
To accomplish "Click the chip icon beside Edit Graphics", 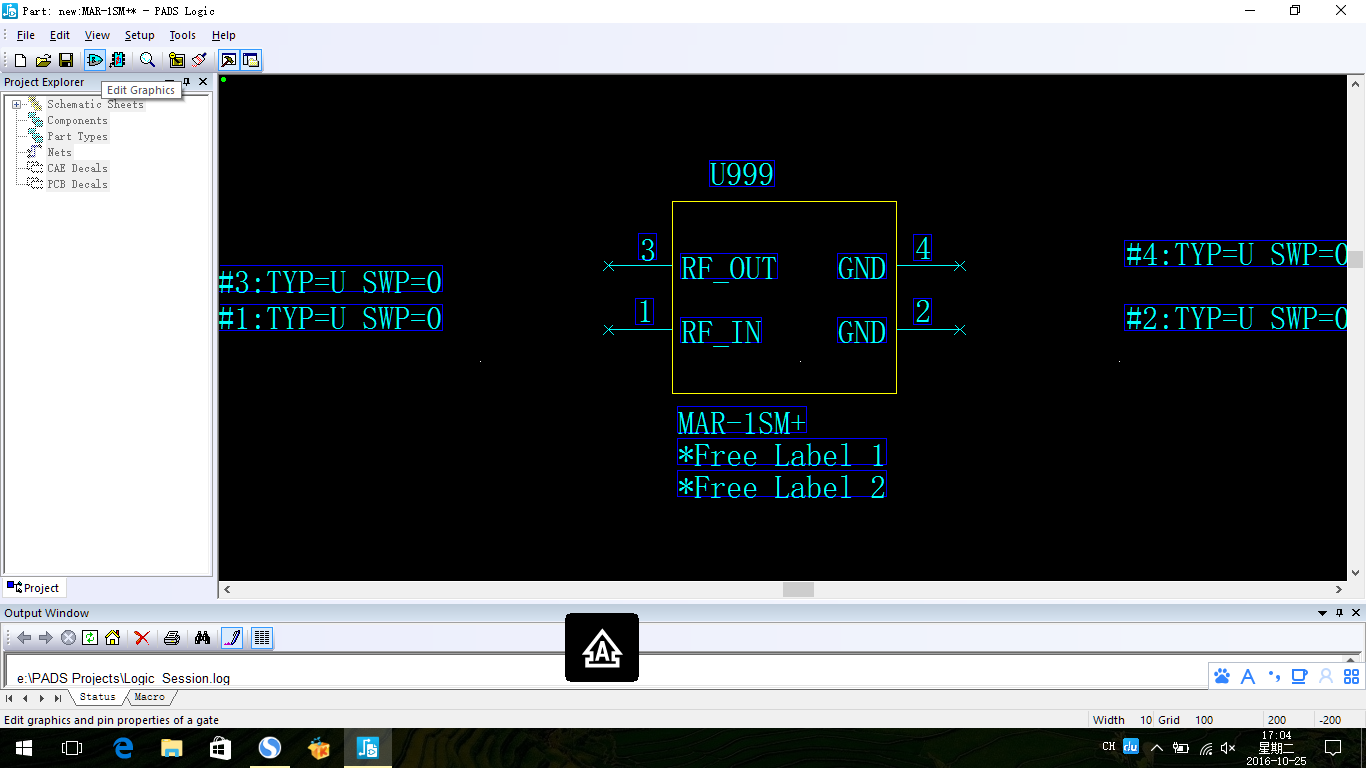I will tap(118, 60).
